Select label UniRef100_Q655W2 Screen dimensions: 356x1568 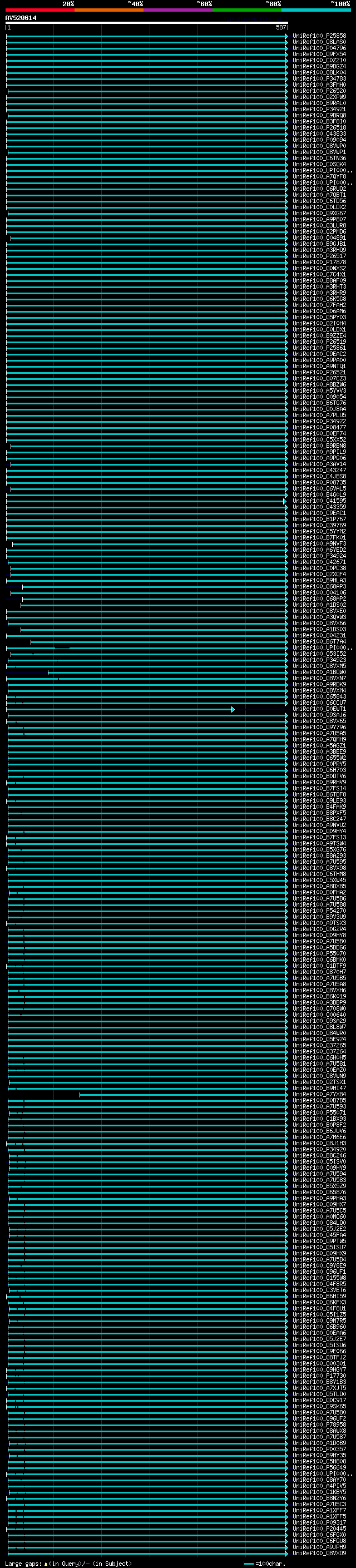tap(319, 758)
